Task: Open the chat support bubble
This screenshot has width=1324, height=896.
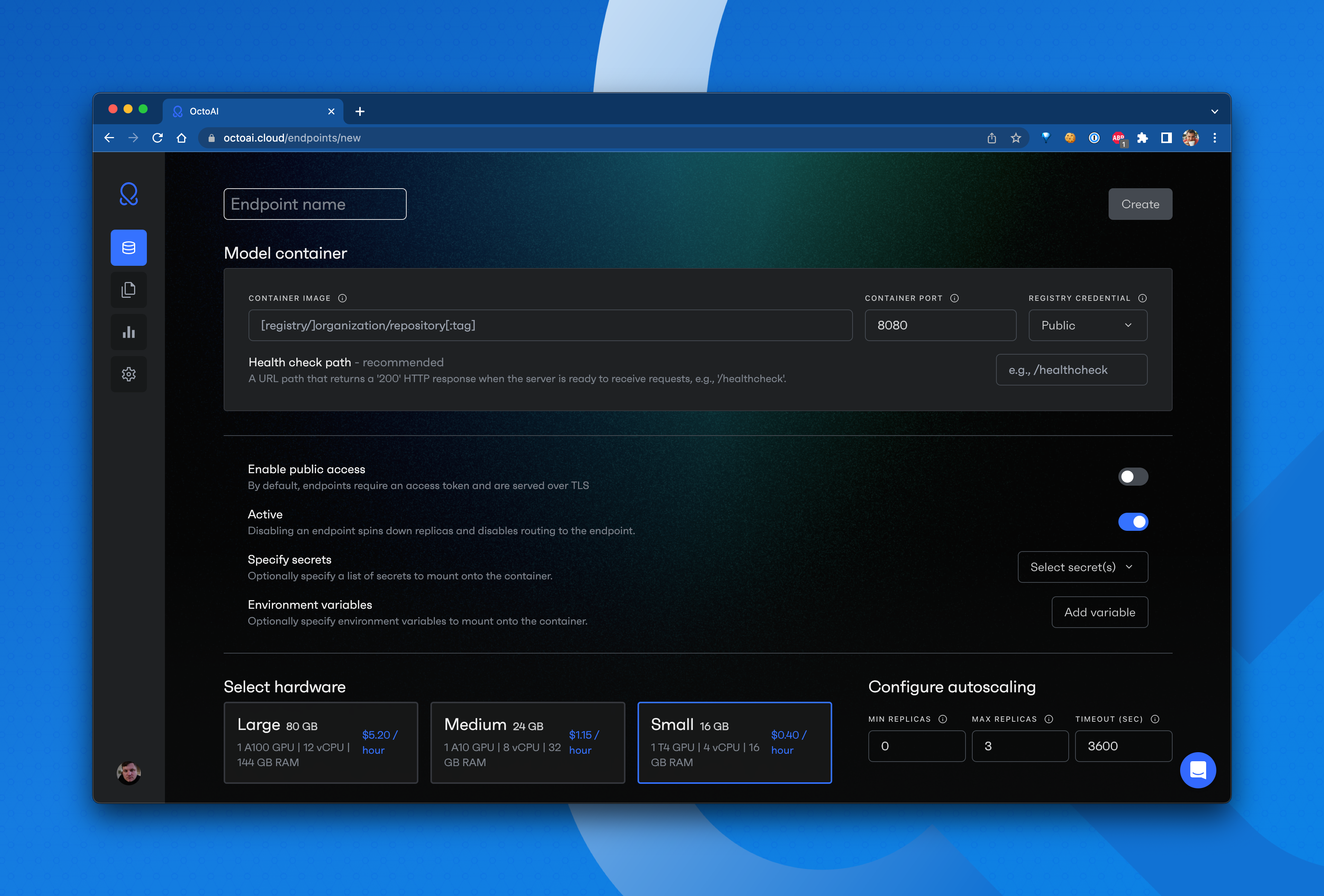Action: click(x=1197, y=770)
